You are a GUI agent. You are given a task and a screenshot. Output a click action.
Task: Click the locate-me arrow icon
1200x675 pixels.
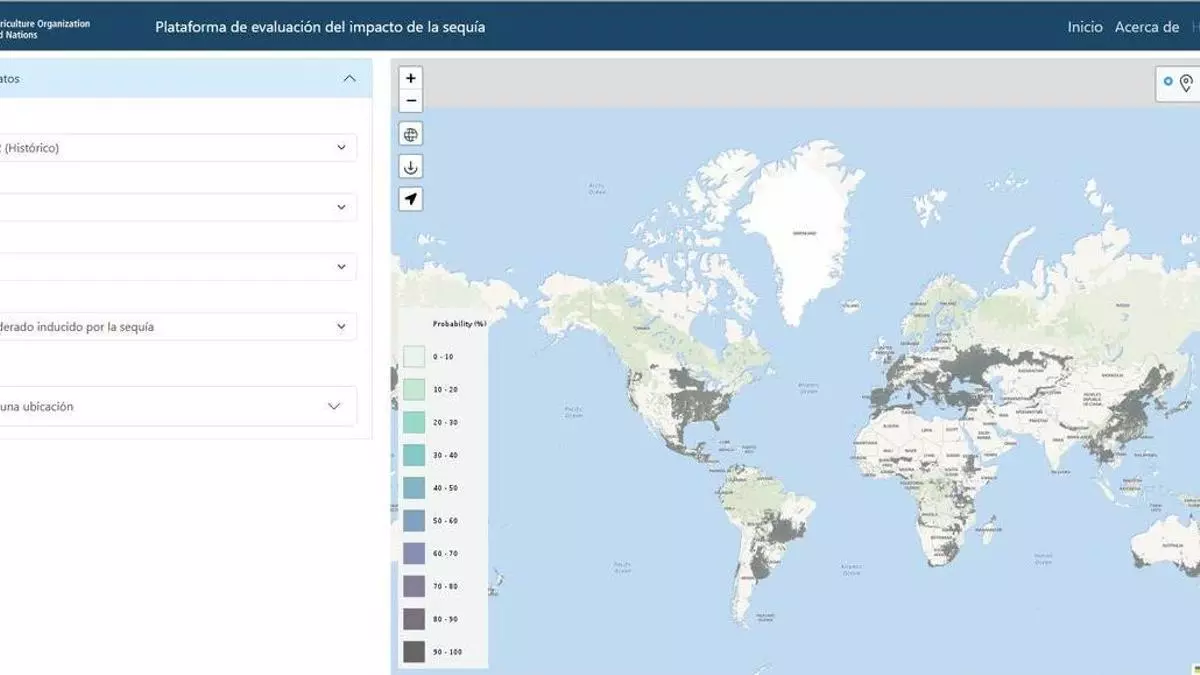tap(411, 199)
